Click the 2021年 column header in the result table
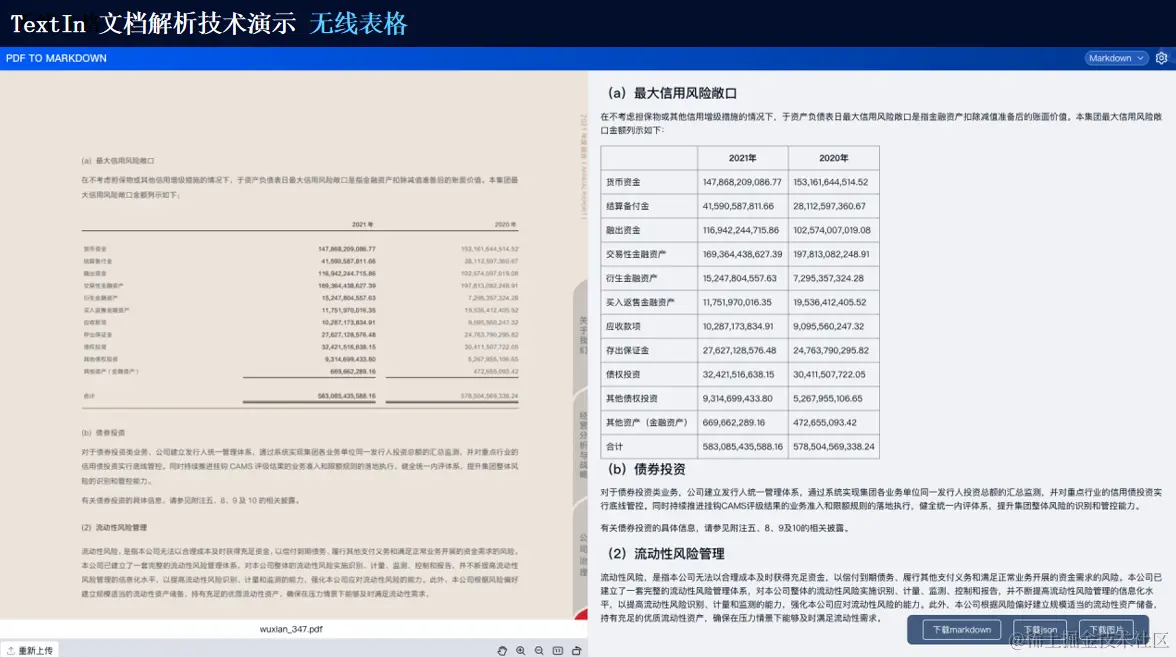The height and width of the screenshot is (657, 1176). tap(742, 158)
